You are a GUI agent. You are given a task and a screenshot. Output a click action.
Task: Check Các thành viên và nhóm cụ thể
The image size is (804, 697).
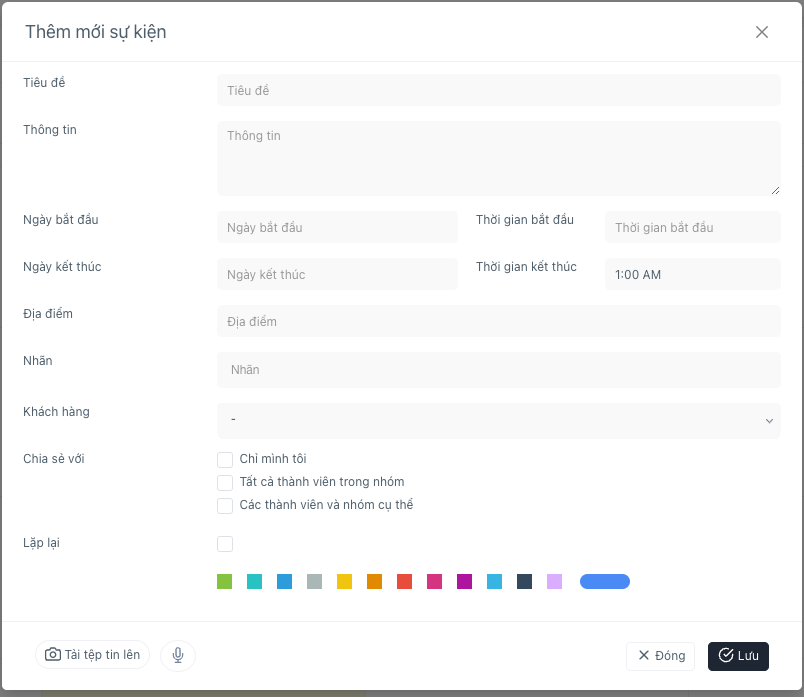click(x=225, y=506)
